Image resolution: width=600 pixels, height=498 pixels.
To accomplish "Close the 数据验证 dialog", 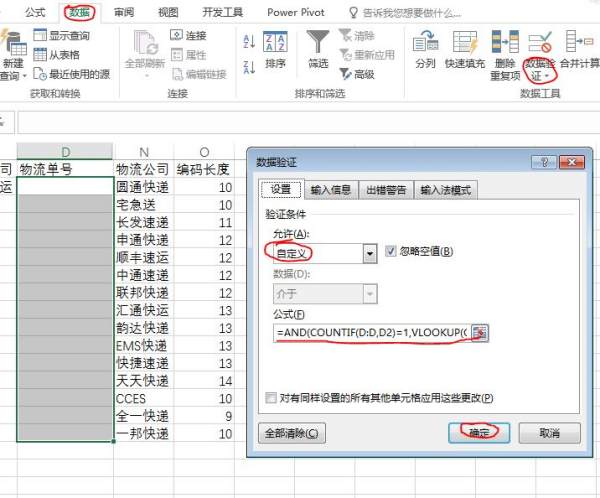I will 572,162.
